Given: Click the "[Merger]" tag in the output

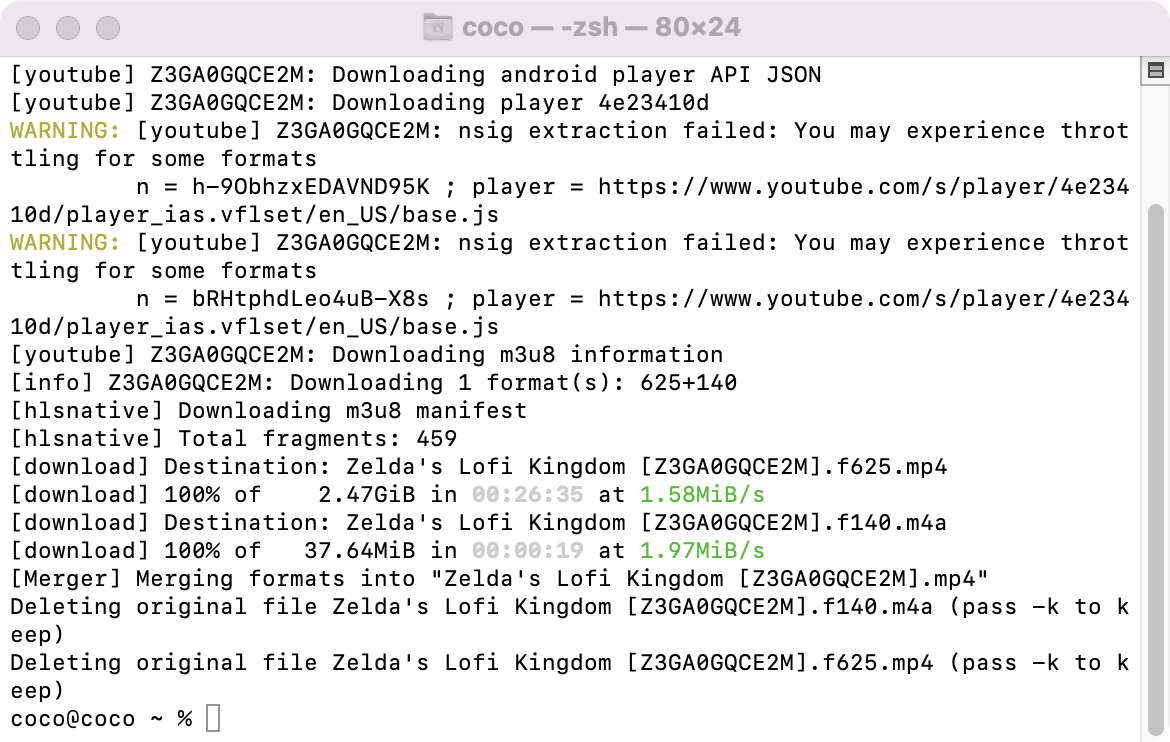Looking at the screenshot, I should click(65, 579).
